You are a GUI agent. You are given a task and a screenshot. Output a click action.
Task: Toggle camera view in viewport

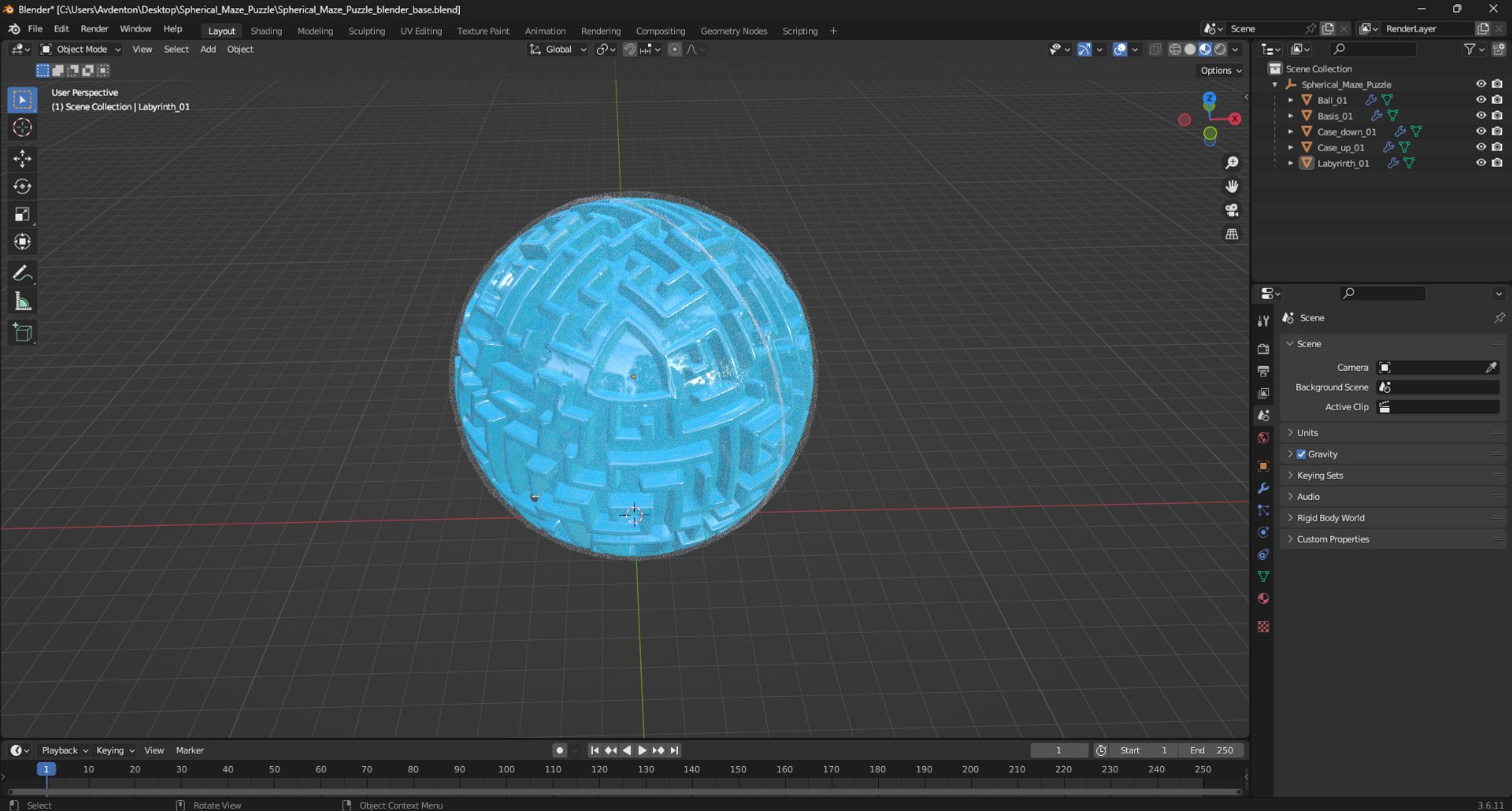[x=1232, y=210]
